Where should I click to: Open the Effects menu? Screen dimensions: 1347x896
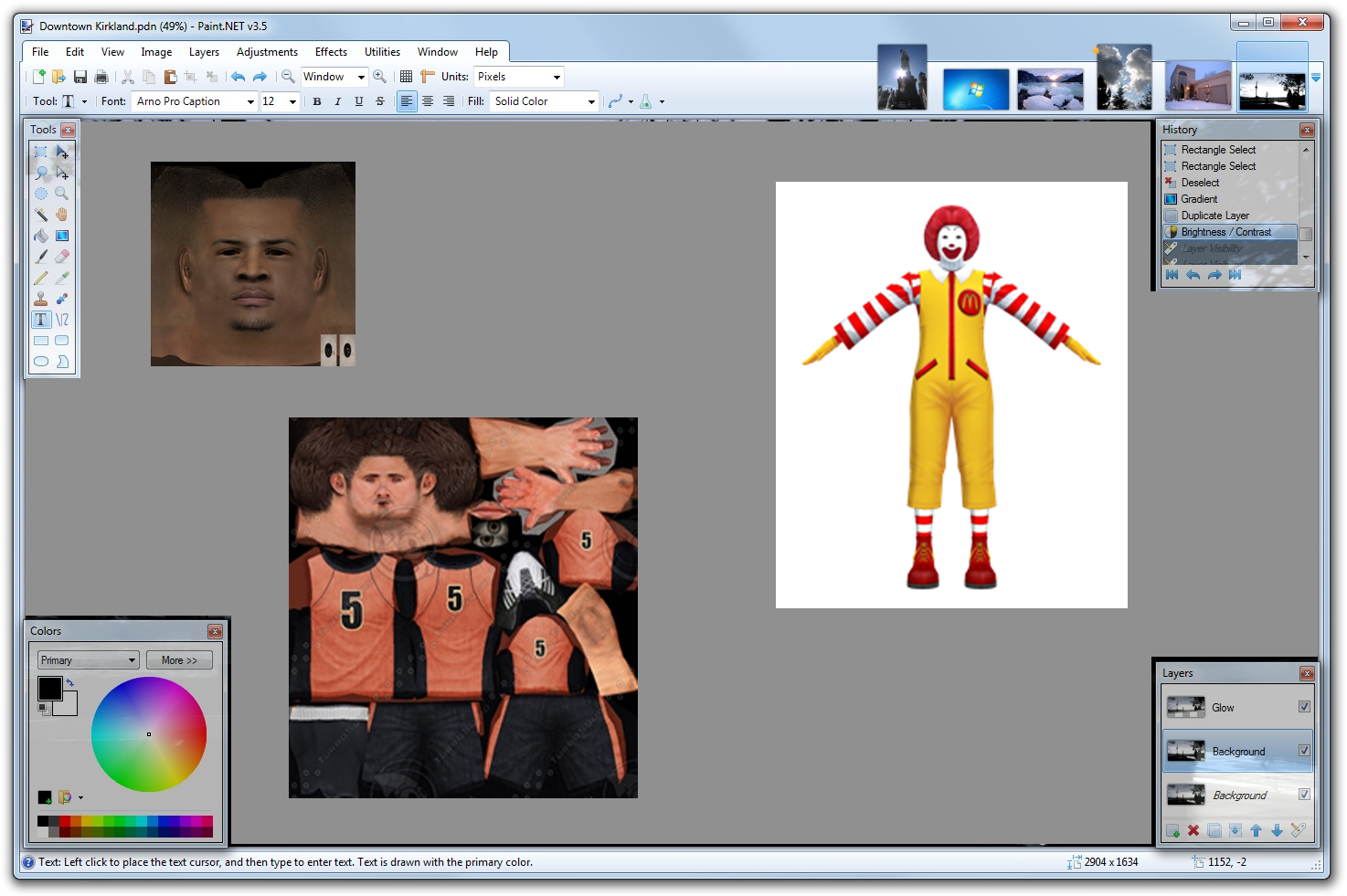coord(331,52)
